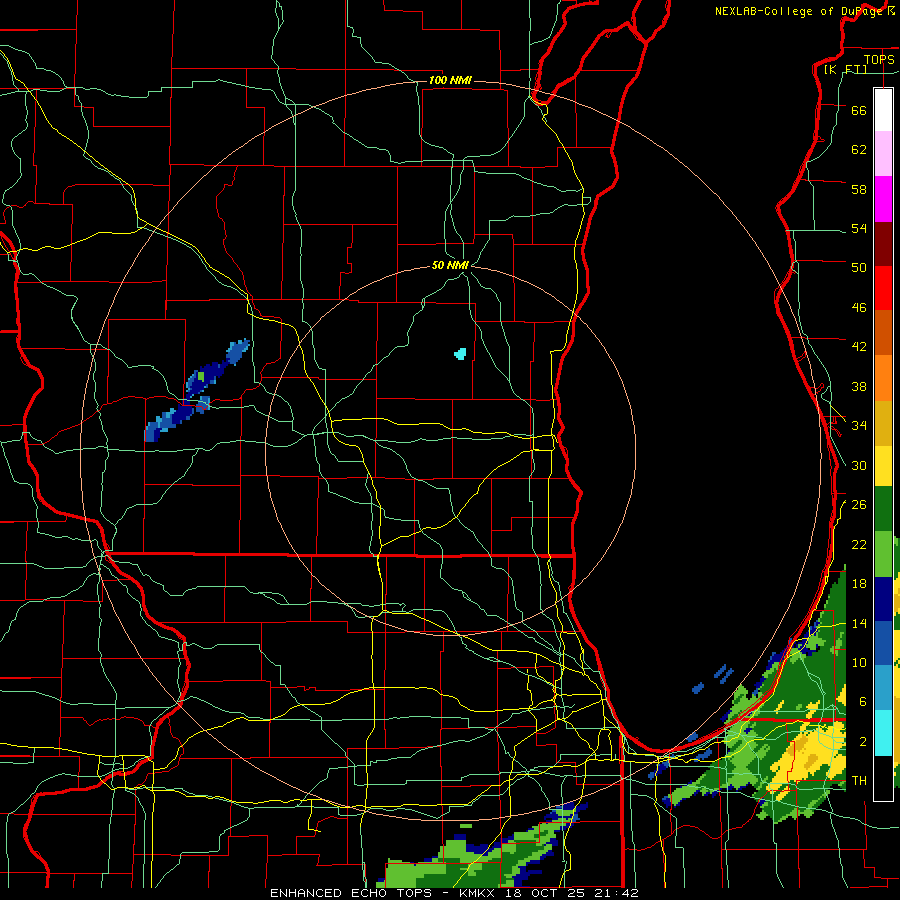Click the light blue legend swatch
The width and height of the screenshot is (900, 900).
883,688
